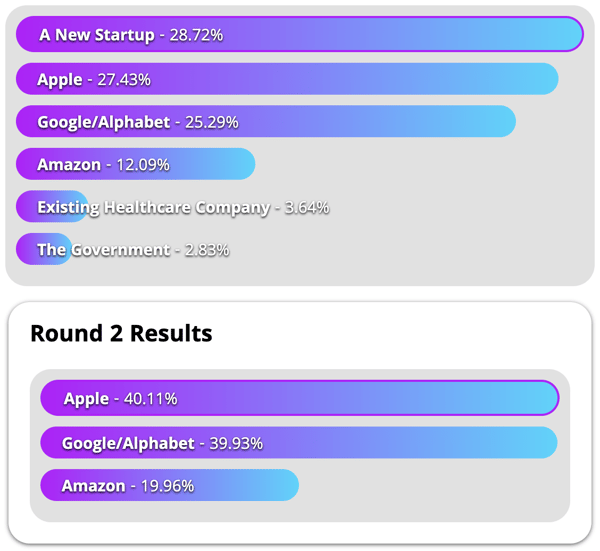Click the Round 2 Results heading

[x=121, y=333]
